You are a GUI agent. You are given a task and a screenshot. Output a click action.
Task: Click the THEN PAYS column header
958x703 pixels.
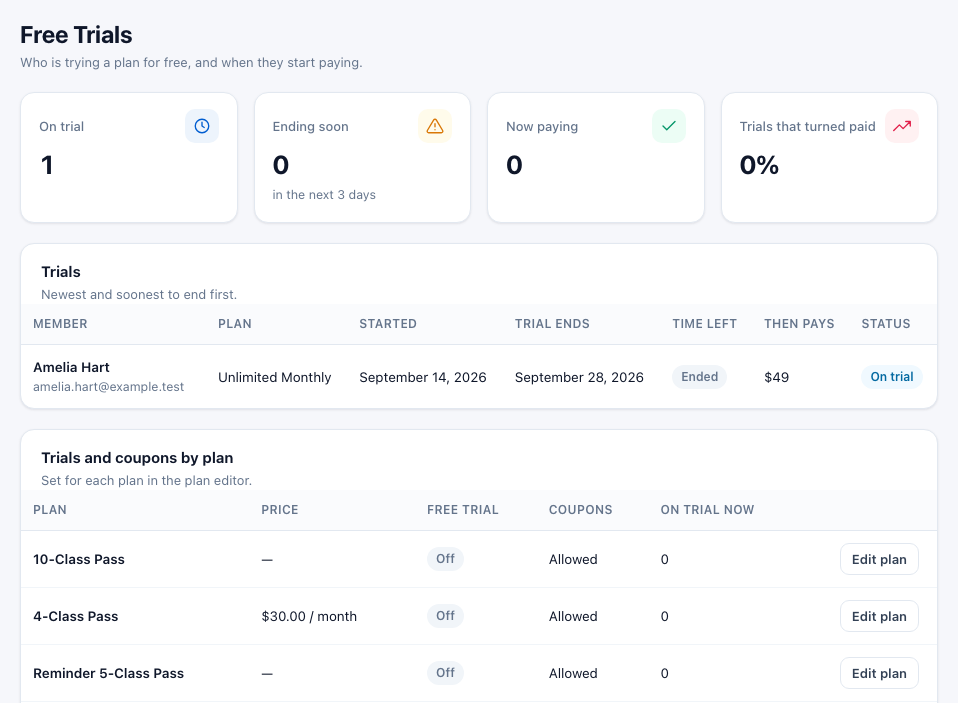point(799,324)
